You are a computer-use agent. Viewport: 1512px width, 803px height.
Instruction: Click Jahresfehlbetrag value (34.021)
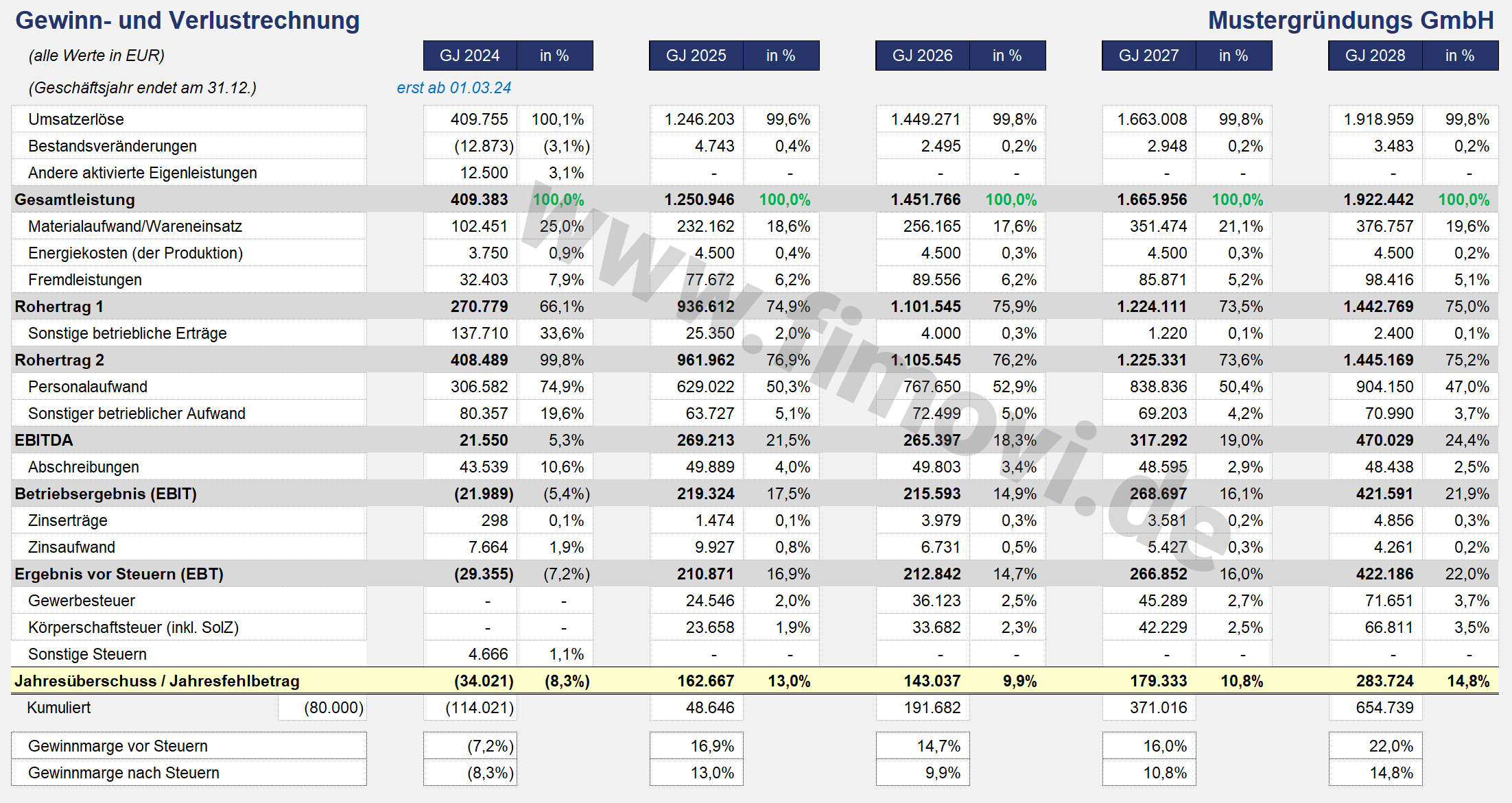(484, 681)
